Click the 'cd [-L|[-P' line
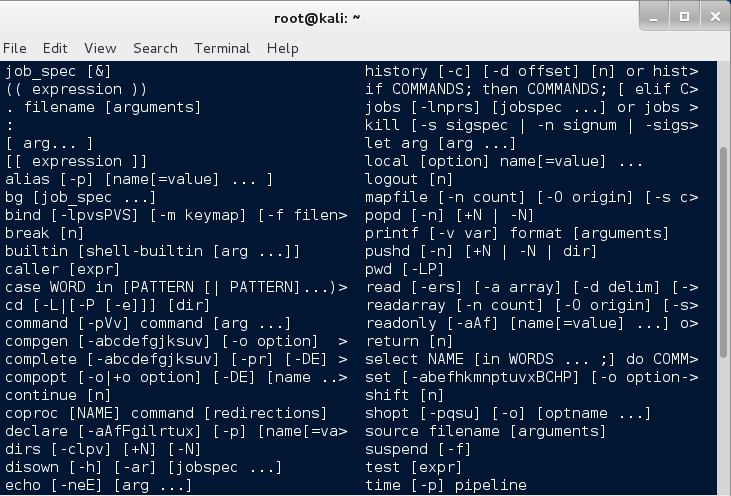Image resolution: width=731 pixels, height=496 pixels. pyautogui.click(x=108, y=305)
